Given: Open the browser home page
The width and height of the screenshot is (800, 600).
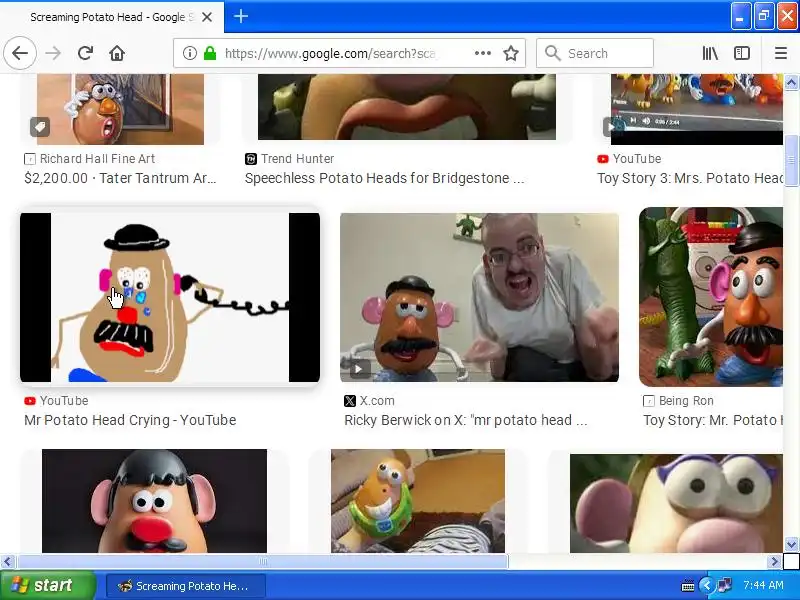Looking at the screenshot, I should tap(117, 53).
